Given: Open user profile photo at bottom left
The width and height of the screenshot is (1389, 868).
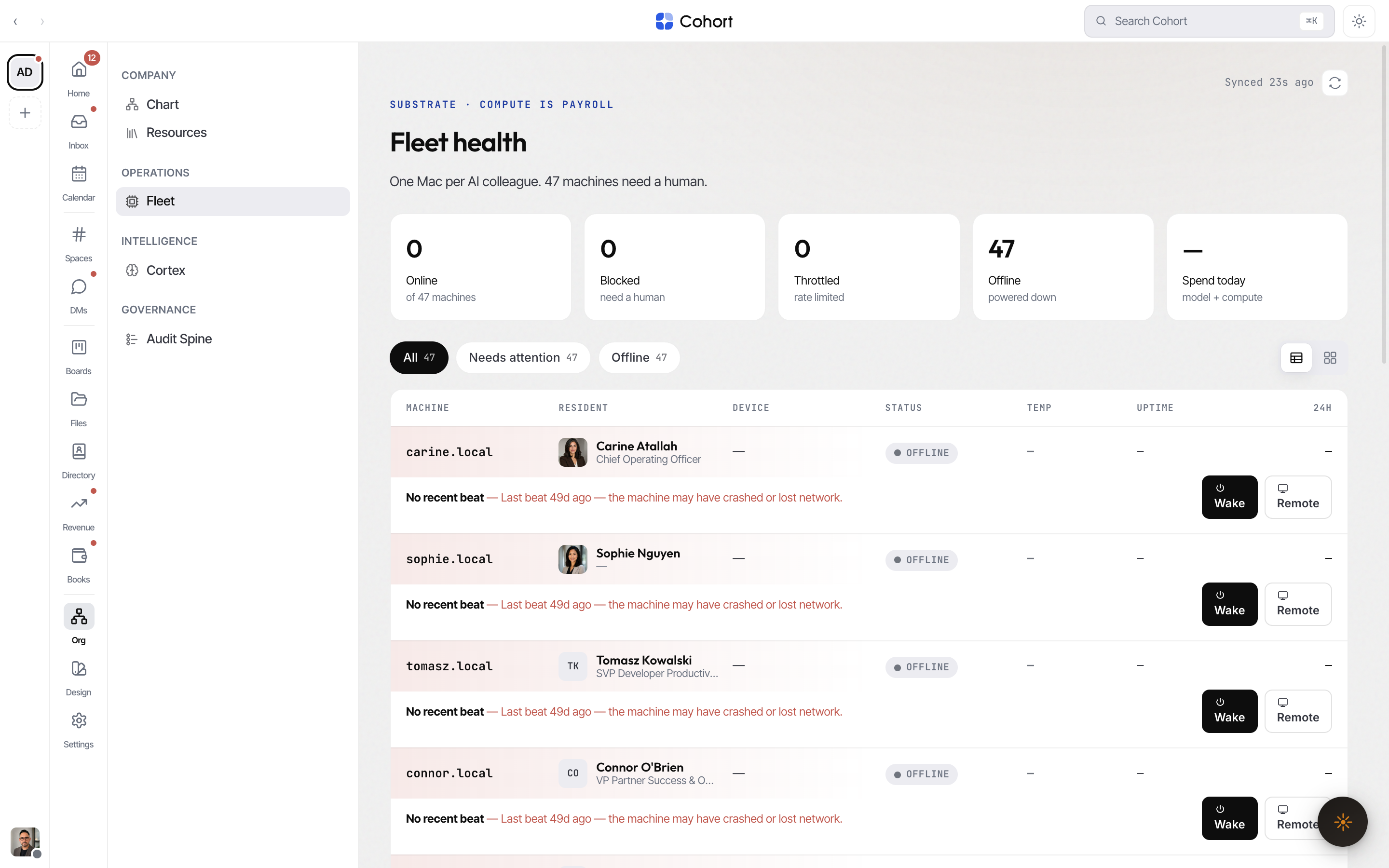Looking at the screenshot, I should [25, 841].
